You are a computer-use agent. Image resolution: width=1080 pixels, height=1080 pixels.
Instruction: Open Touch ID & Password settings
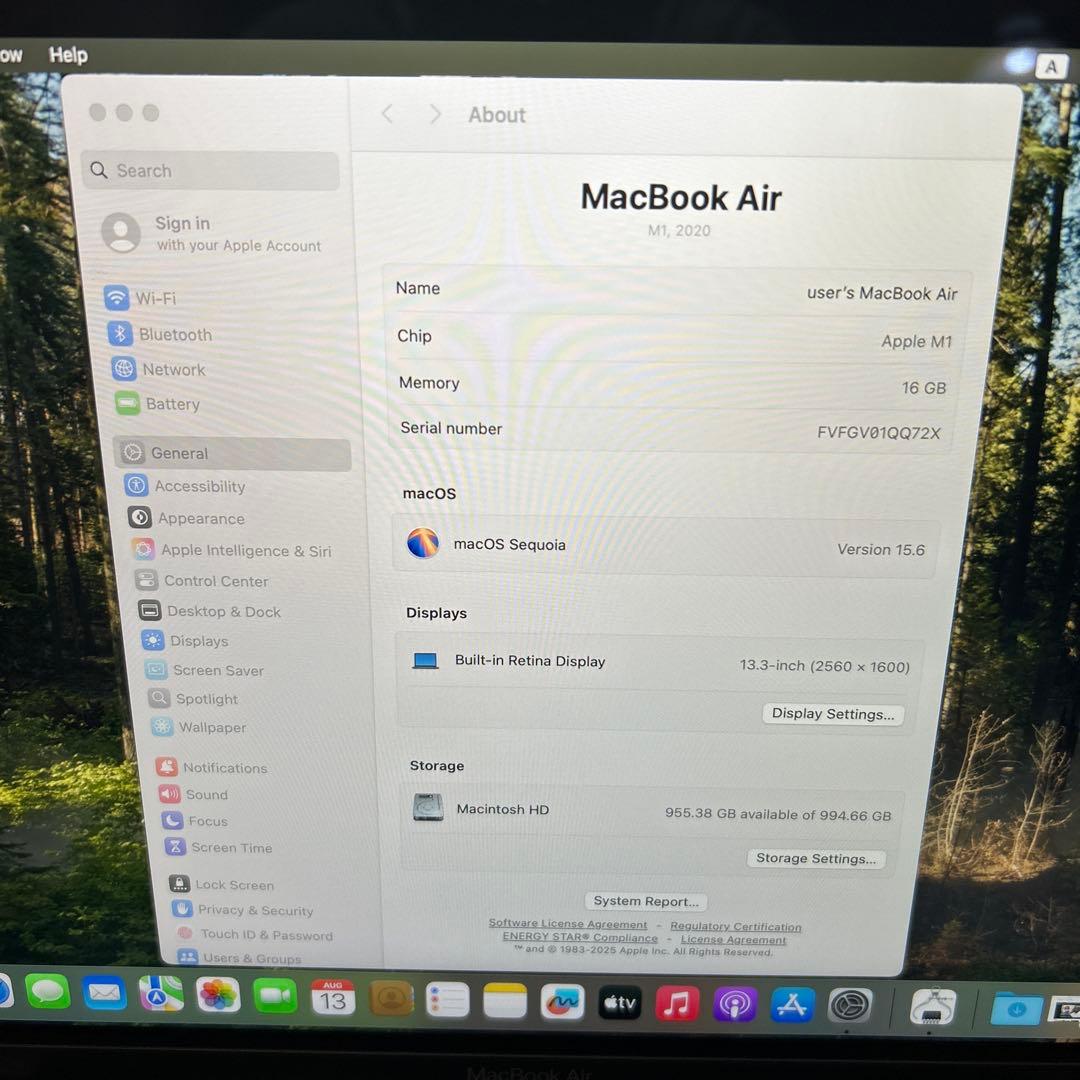click(253, 935)
